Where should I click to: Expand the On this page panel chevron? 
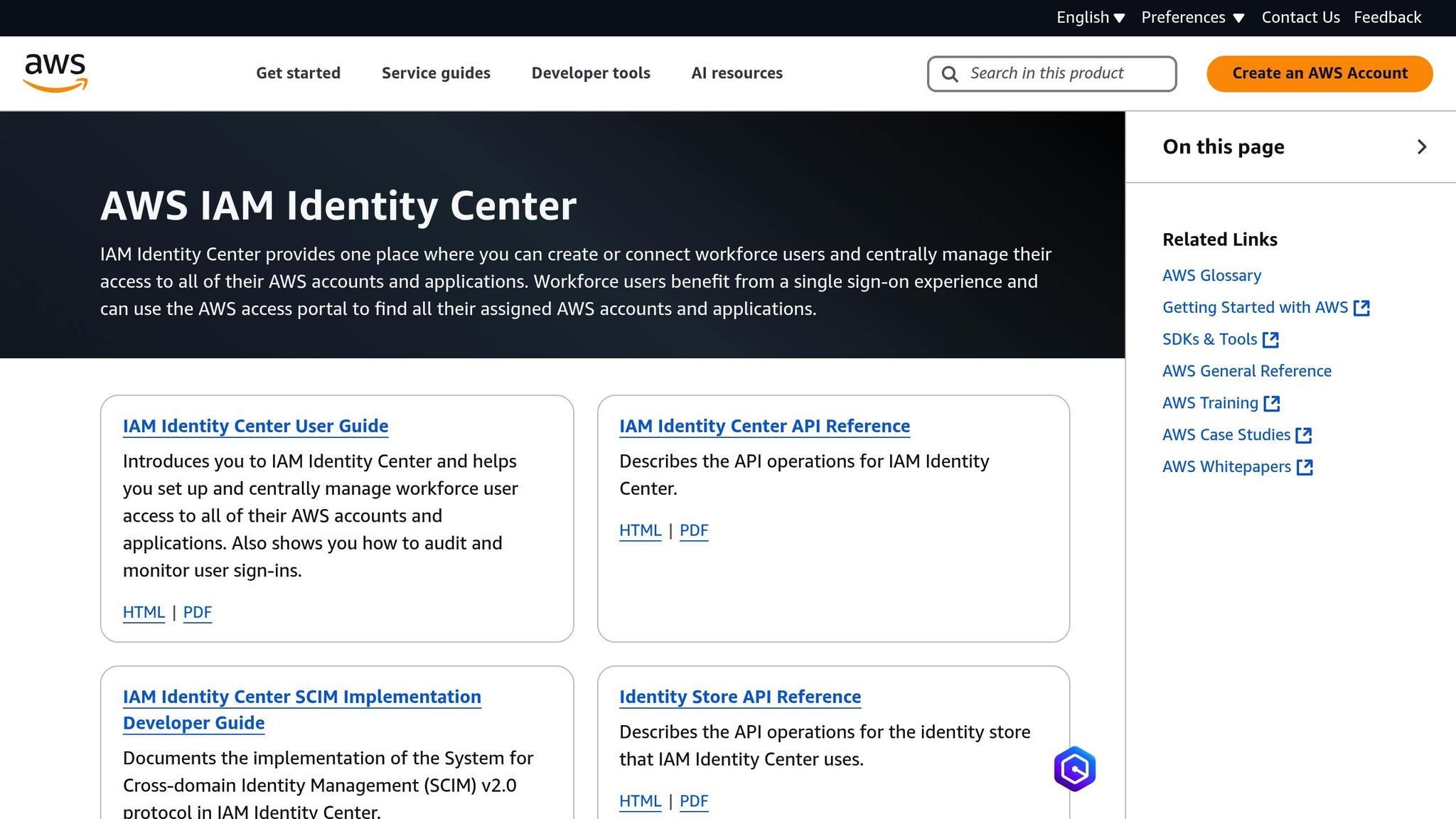coord(1422,147)
